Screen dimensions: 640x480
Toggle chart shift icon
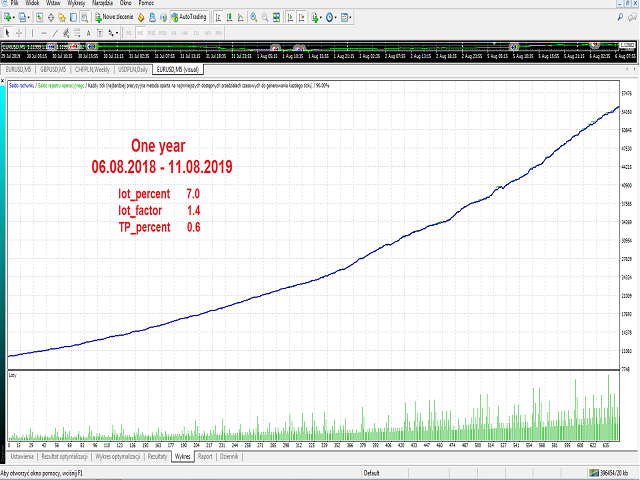(302, 17)
